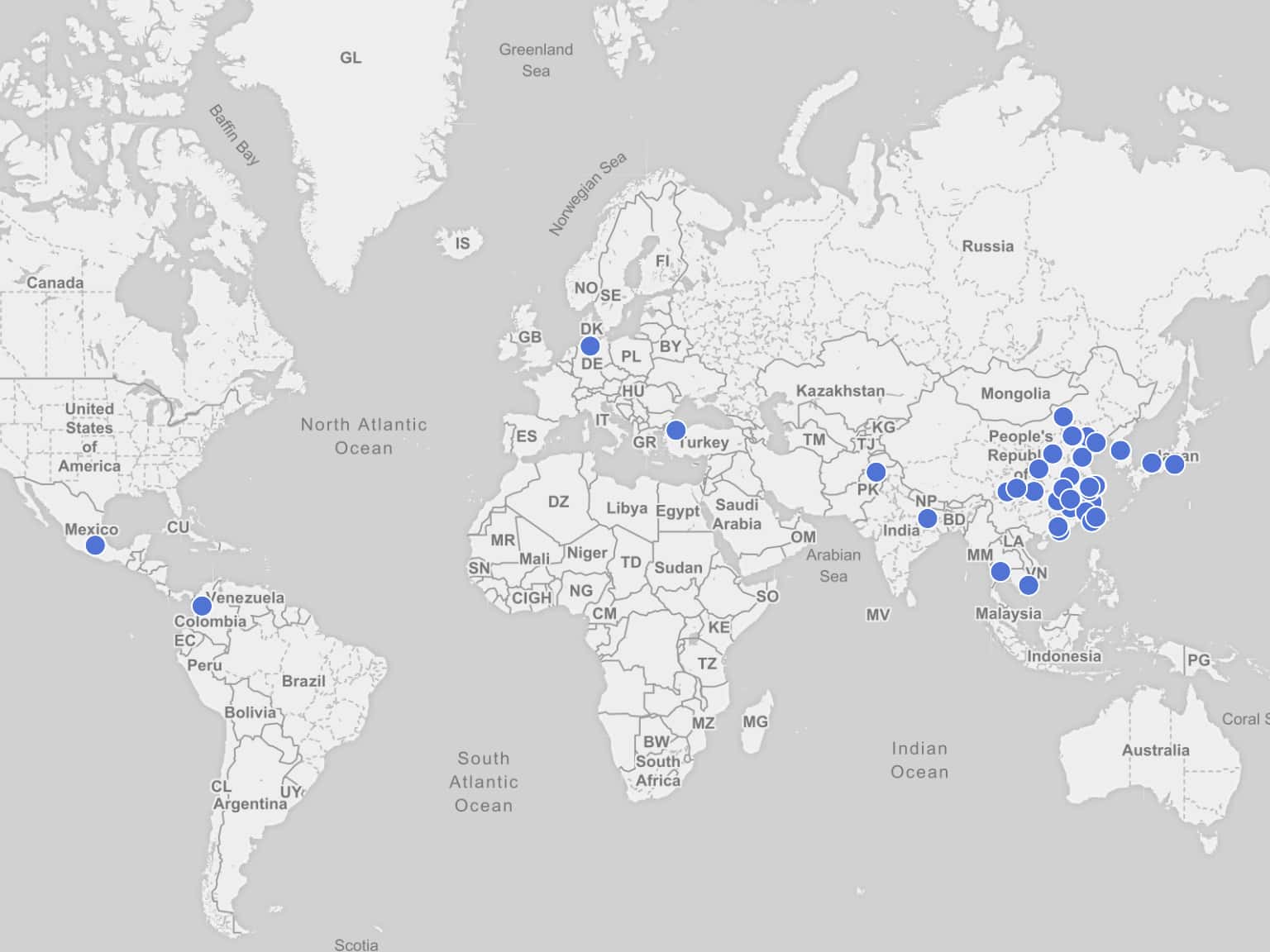
Task: Click the Russia country label
Action: tap(987, 246)
